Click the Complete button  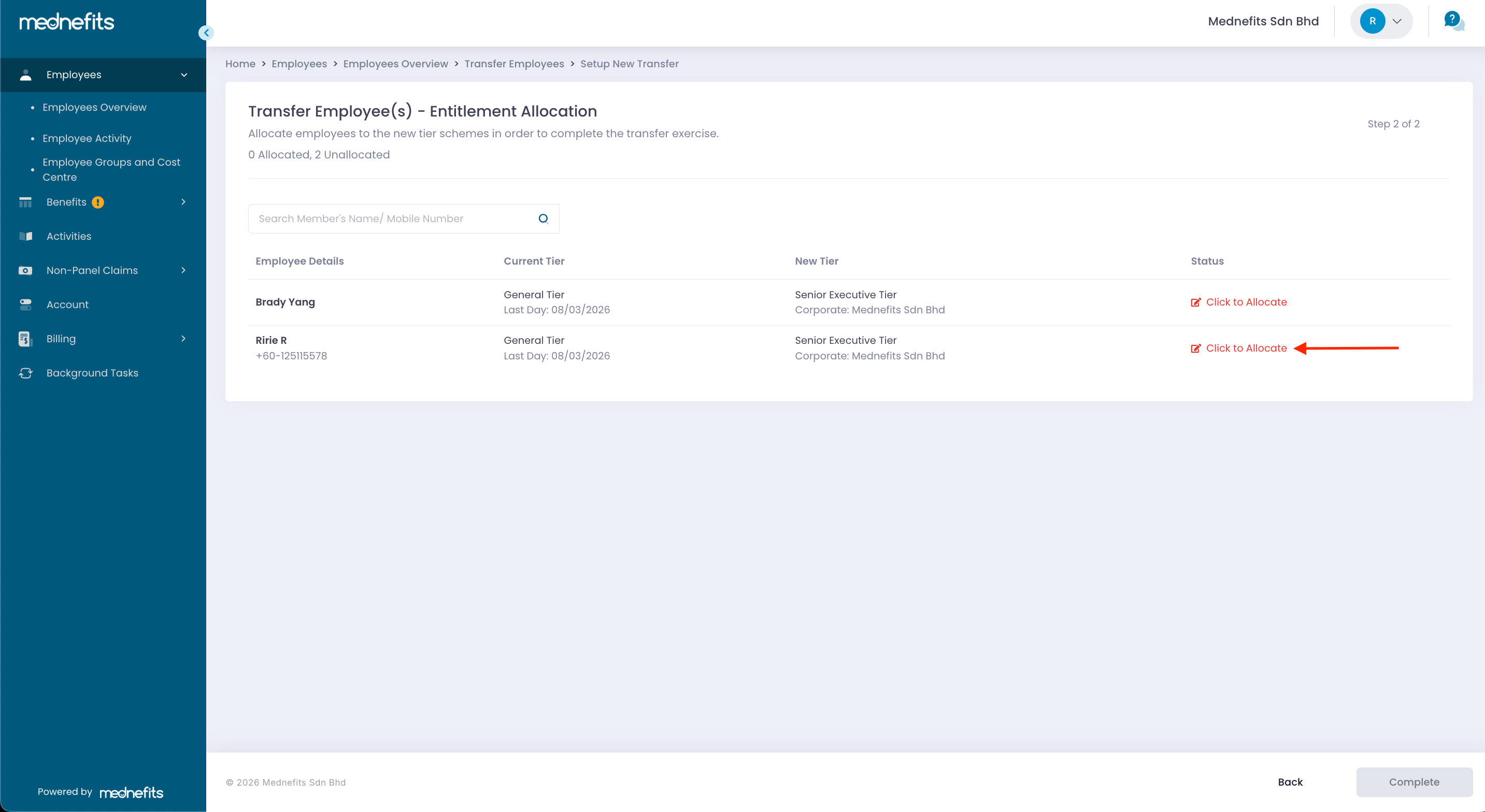pyautogui.click(x=1413, y=782)
